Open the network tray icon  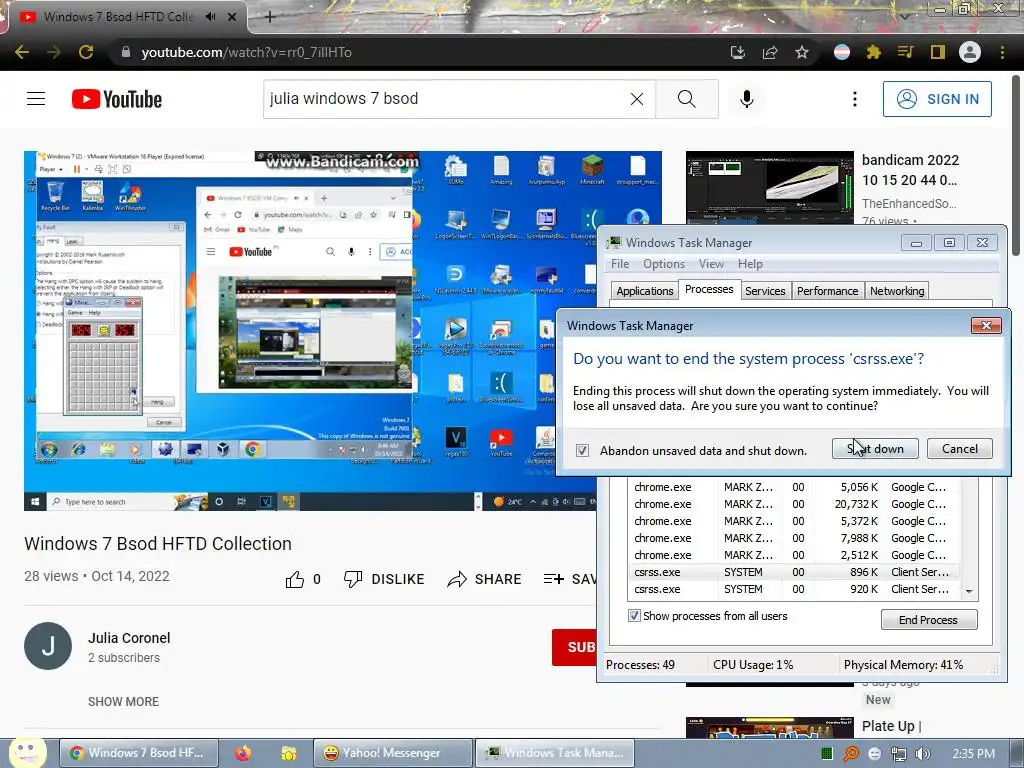pos(899,754)
